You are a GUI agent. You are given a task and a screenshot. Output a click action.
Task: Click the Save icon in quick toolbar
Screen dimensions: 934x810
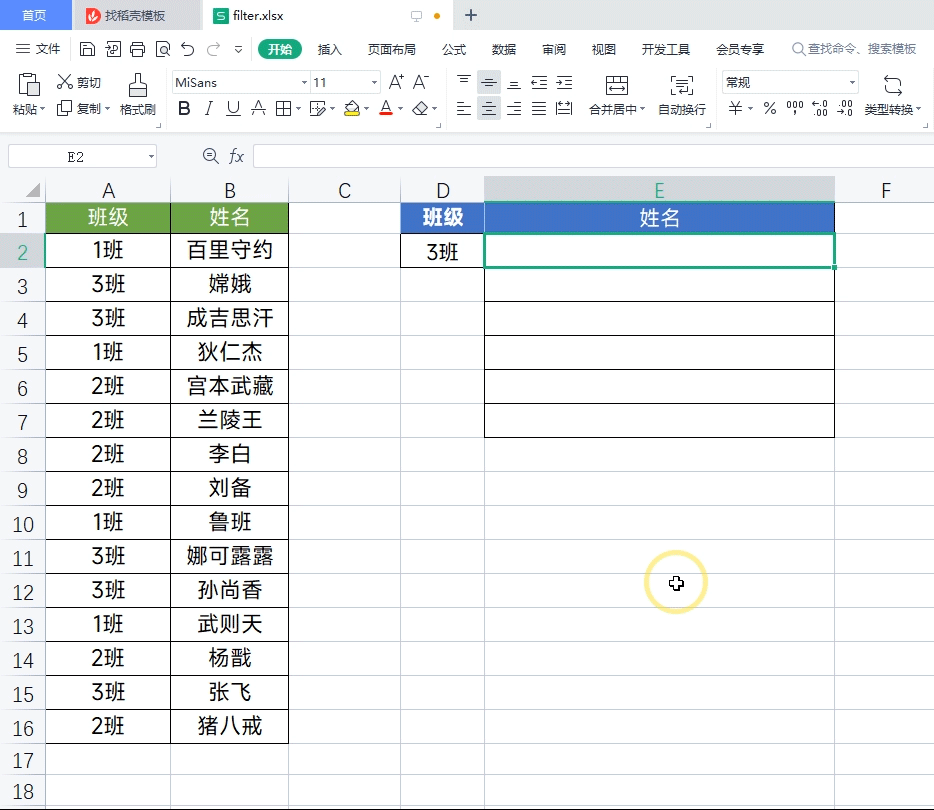(87, 49)
